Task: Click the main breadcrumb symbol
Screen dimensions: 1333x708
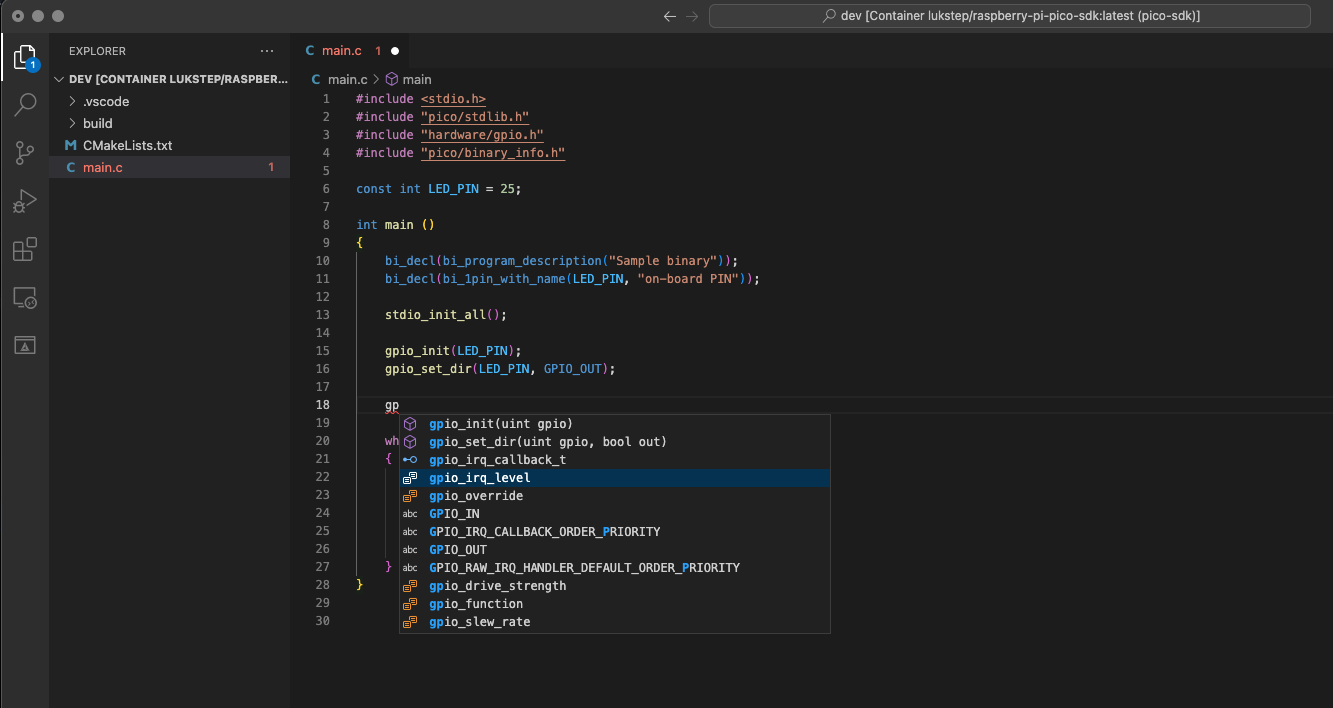Action: tap(416, 79)
